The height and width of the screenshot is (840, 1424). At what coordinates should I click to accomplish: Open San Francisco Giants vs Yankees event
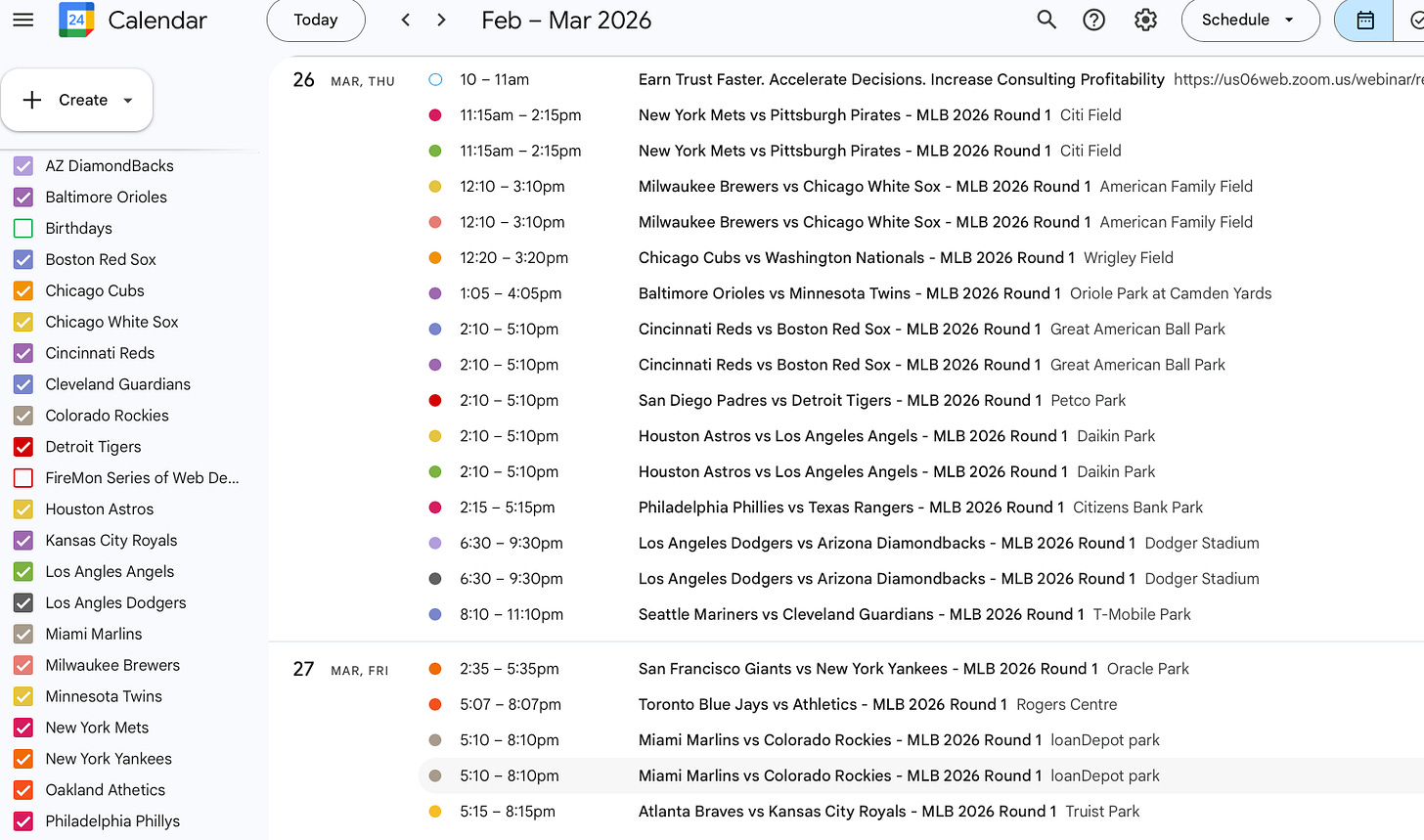click(x=868, y=669)
